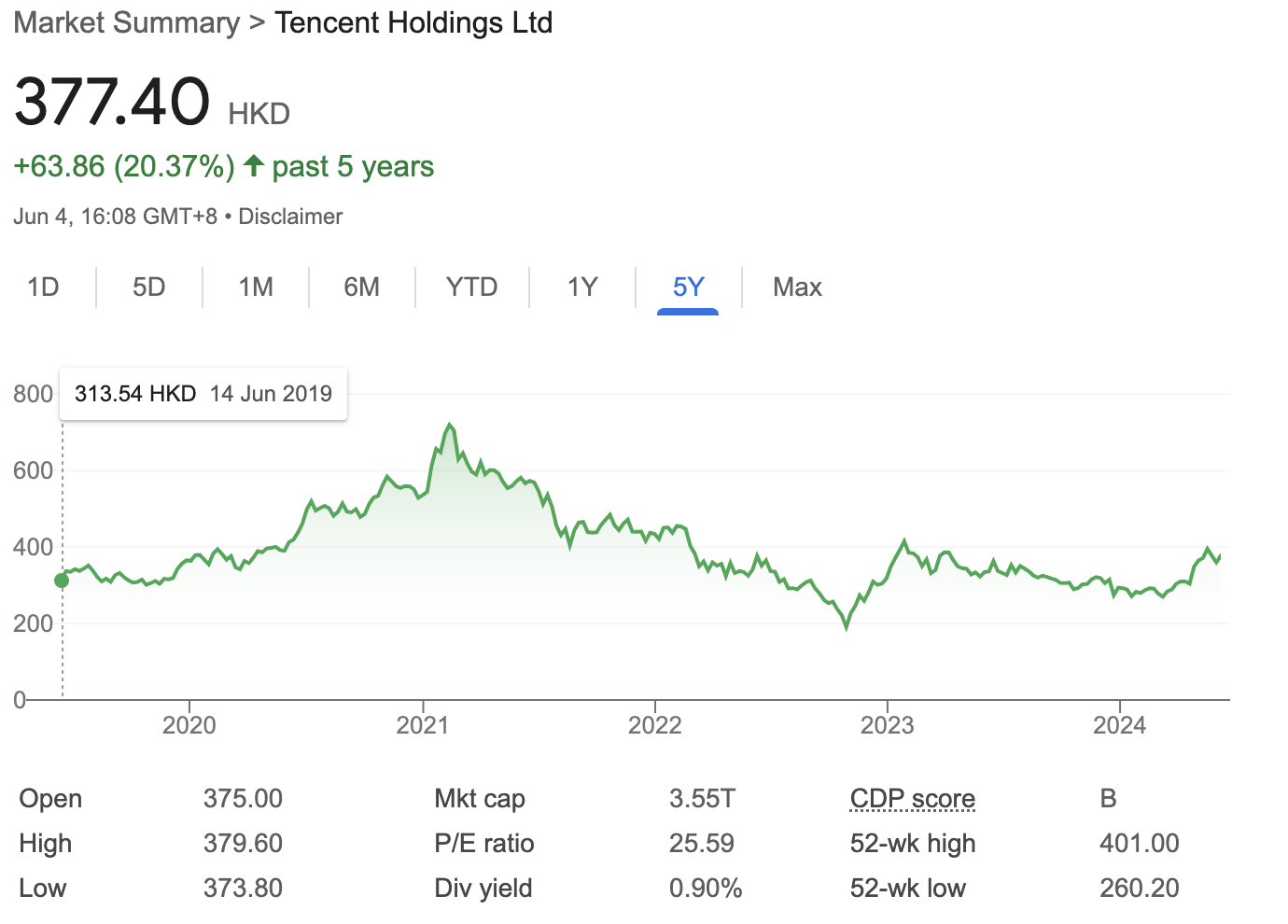
Task: Click the 2024 x-axis label
Action: (1119, 725)
